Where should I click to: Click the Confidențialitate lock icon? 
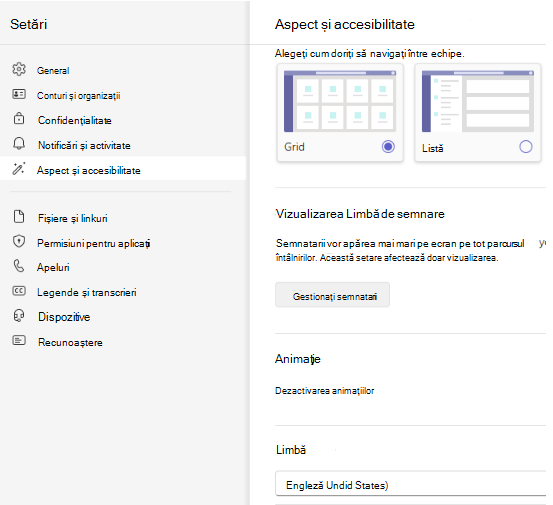click(19, 118)
